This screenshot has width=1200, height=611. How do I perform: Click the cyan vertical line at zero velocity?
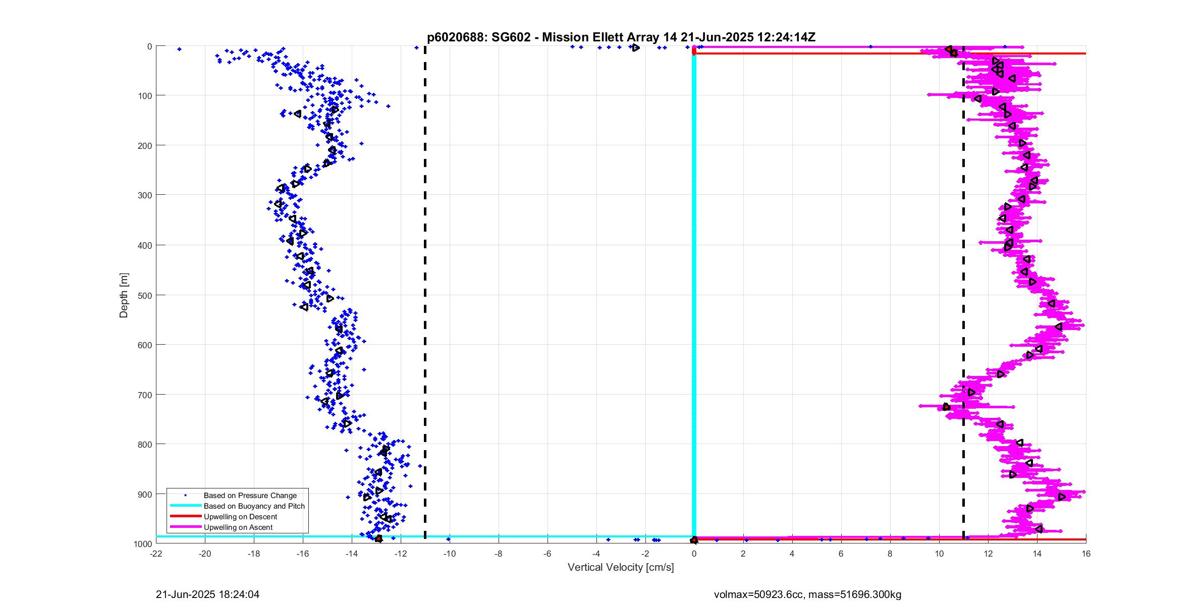694,293
